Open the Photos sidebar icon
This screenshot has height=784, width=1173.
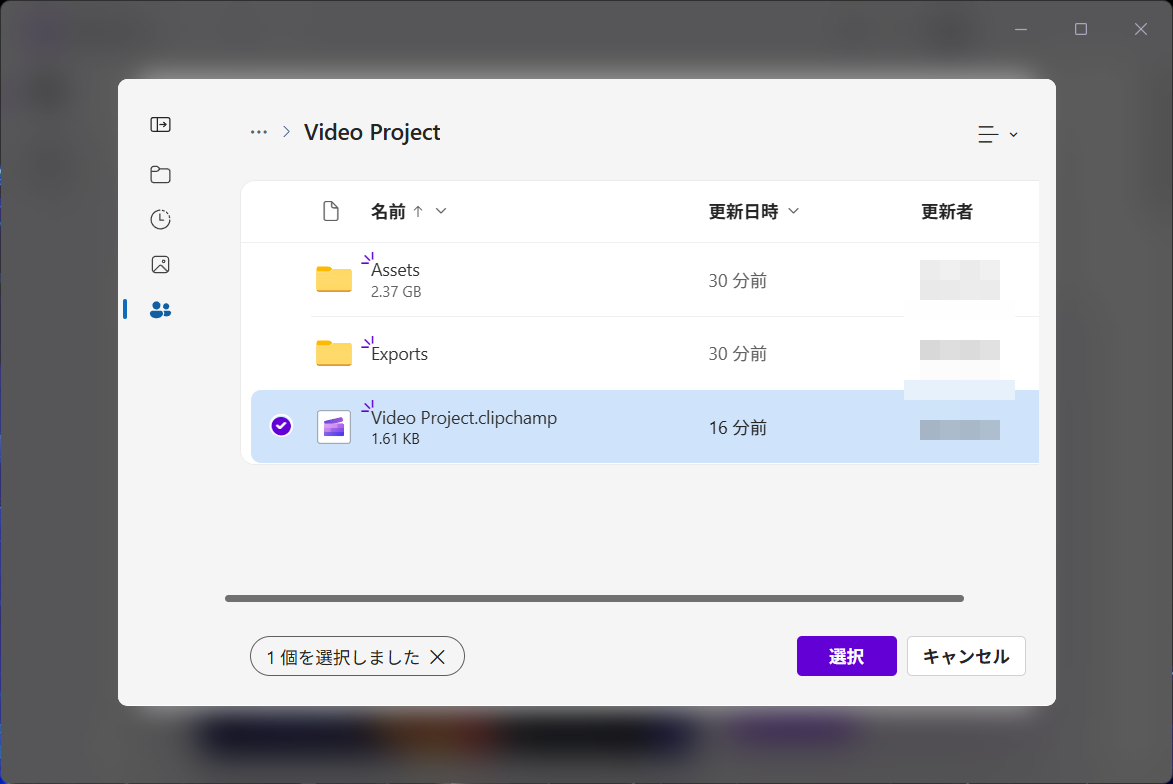click(160, 264)
